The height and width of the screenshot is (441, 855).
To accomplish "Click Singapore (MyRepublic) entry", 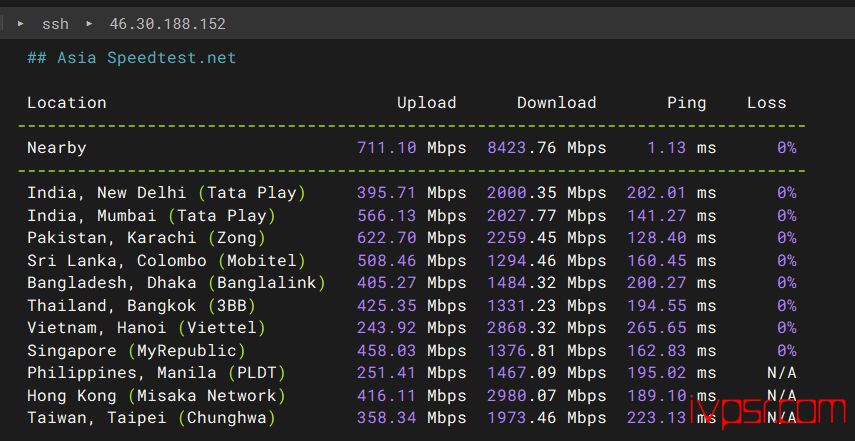I will (137, 351).
